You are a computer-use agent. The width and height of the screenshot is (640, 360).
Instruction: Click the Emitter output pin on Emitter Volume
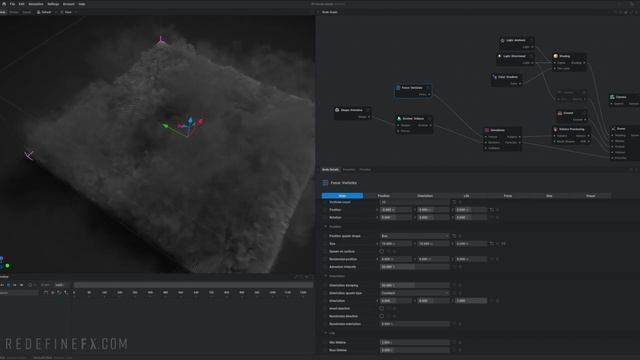[x=431, y=125]
